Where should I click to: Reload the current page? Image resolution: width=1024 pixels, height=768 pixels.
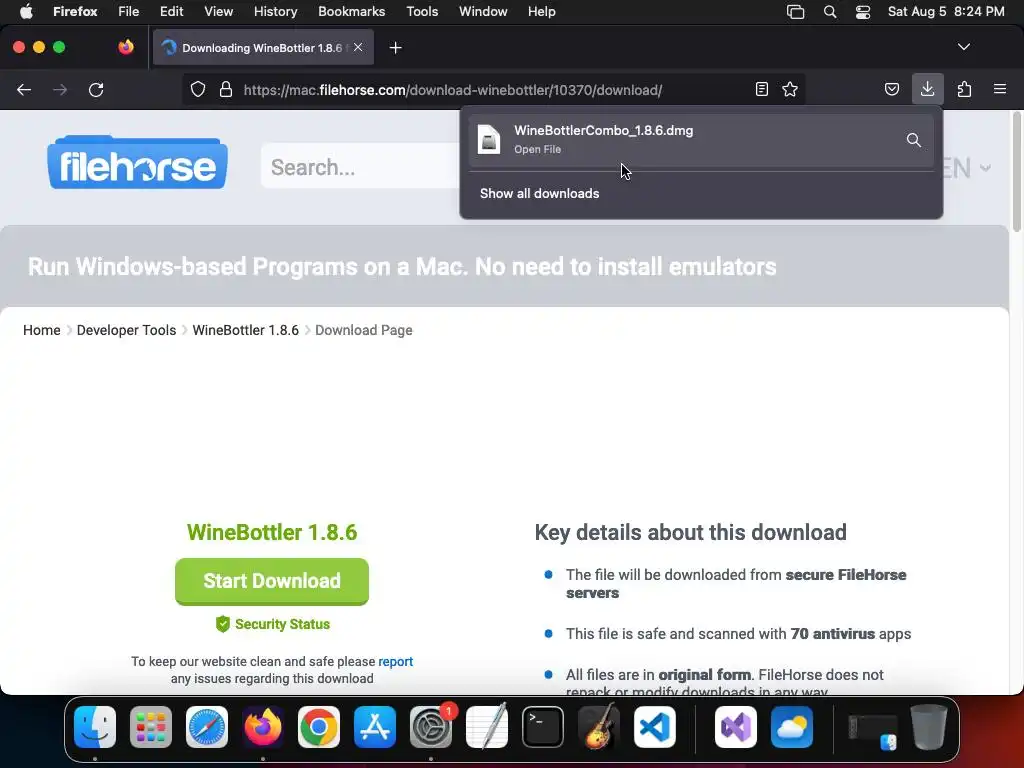(96, 89)
